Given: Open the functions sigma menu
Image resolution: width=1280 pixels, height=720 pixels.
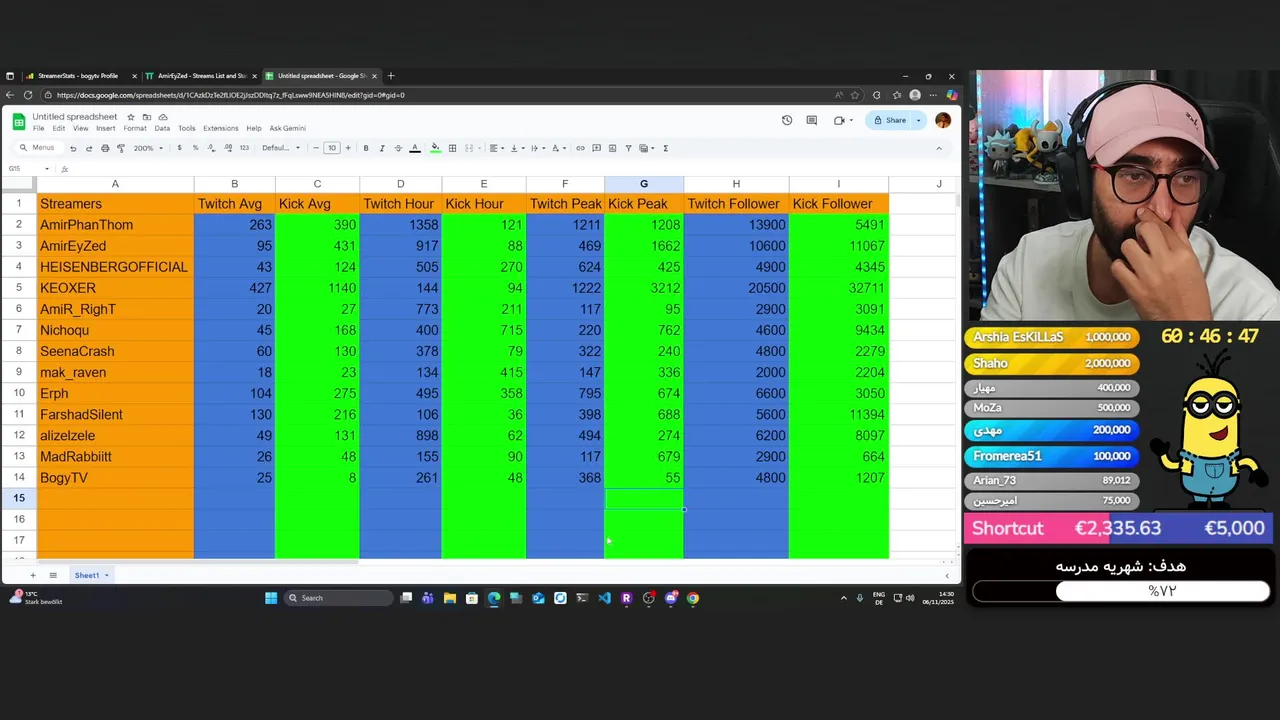Looking at the screenshot, I should [x=666, y=148].
